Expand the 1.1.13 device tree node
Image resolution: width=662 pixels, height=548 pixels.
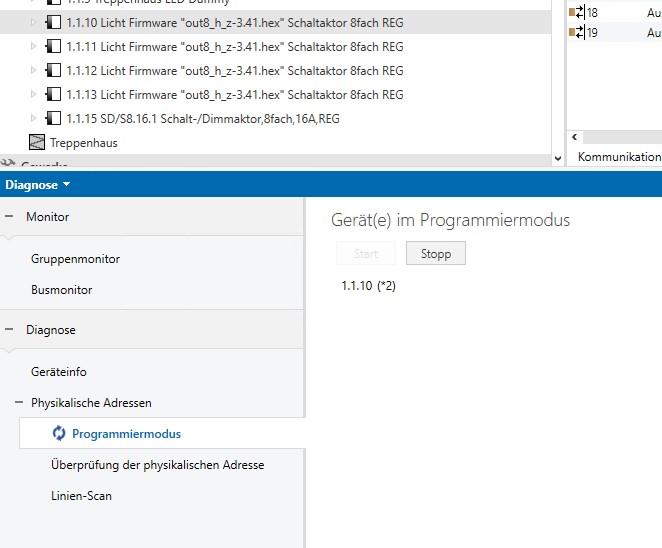click(x=33, y=95)
